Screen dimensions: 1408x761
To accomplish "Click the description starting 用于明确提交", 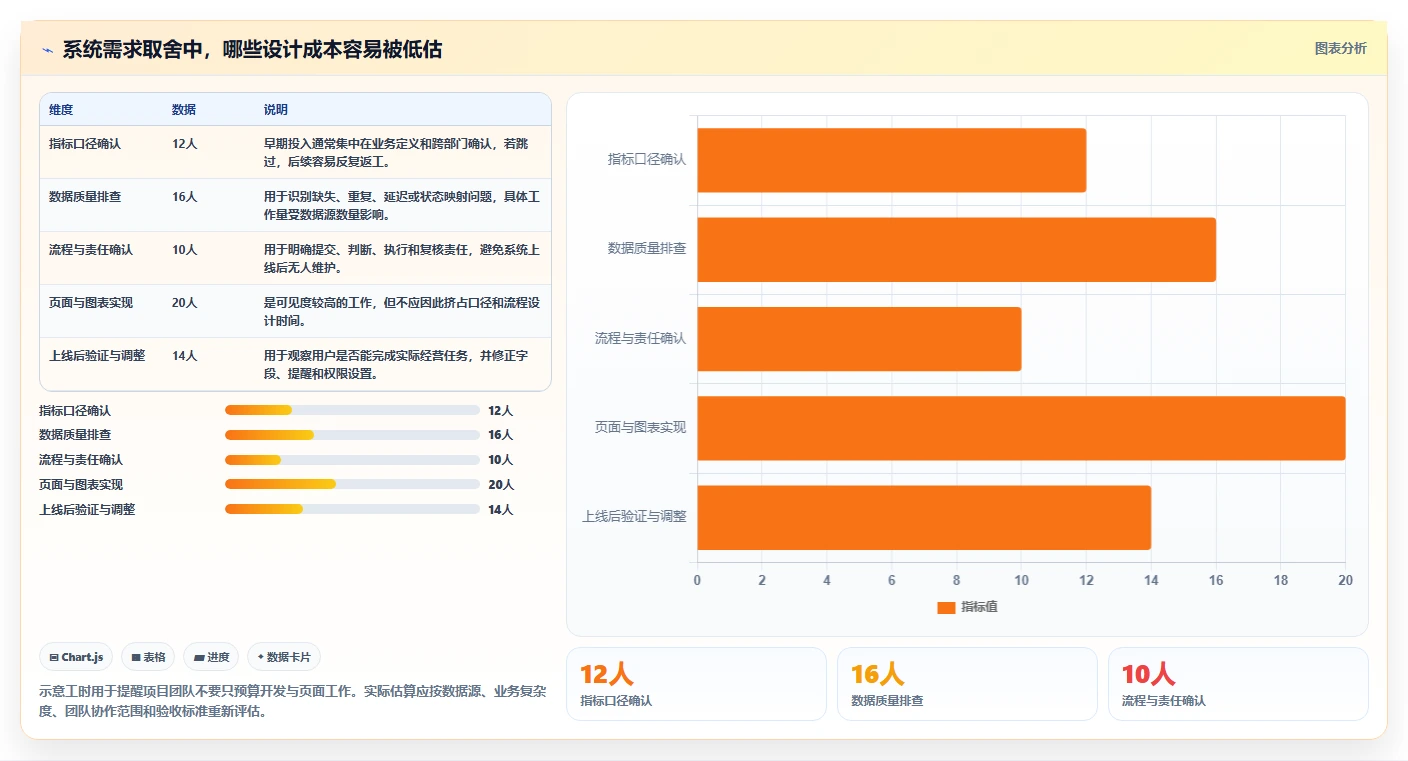I will [x=402, y=258].
